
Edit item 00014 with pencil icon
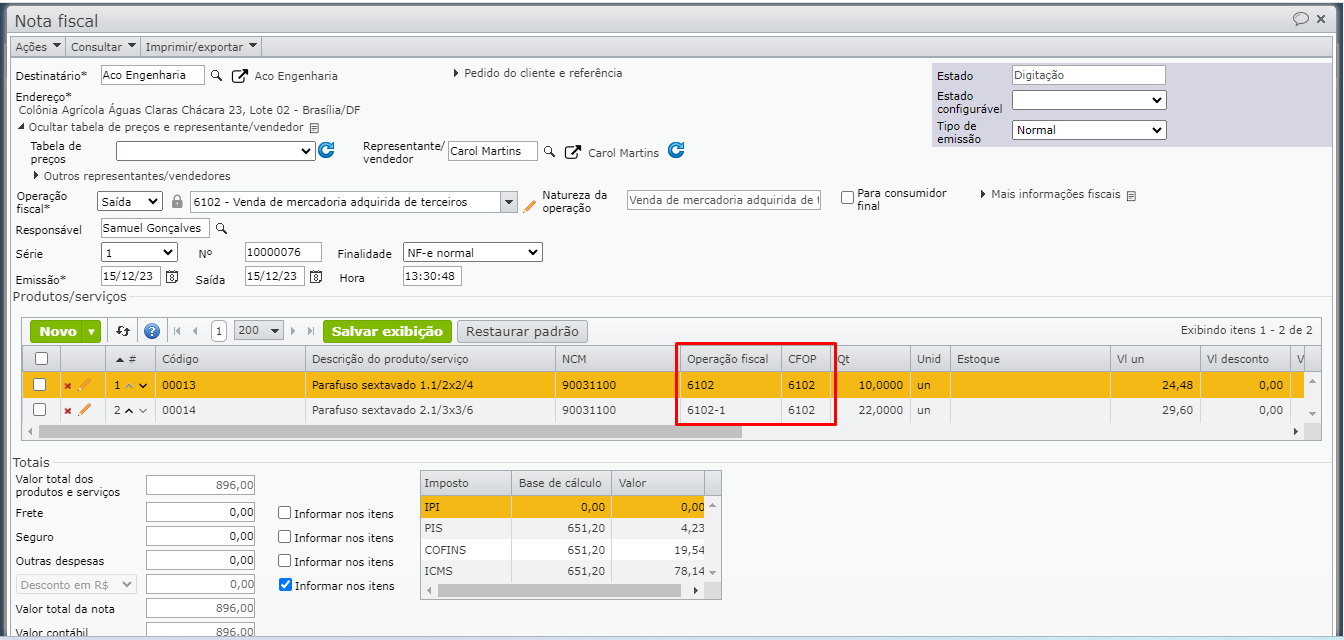[x=84, y=410]
